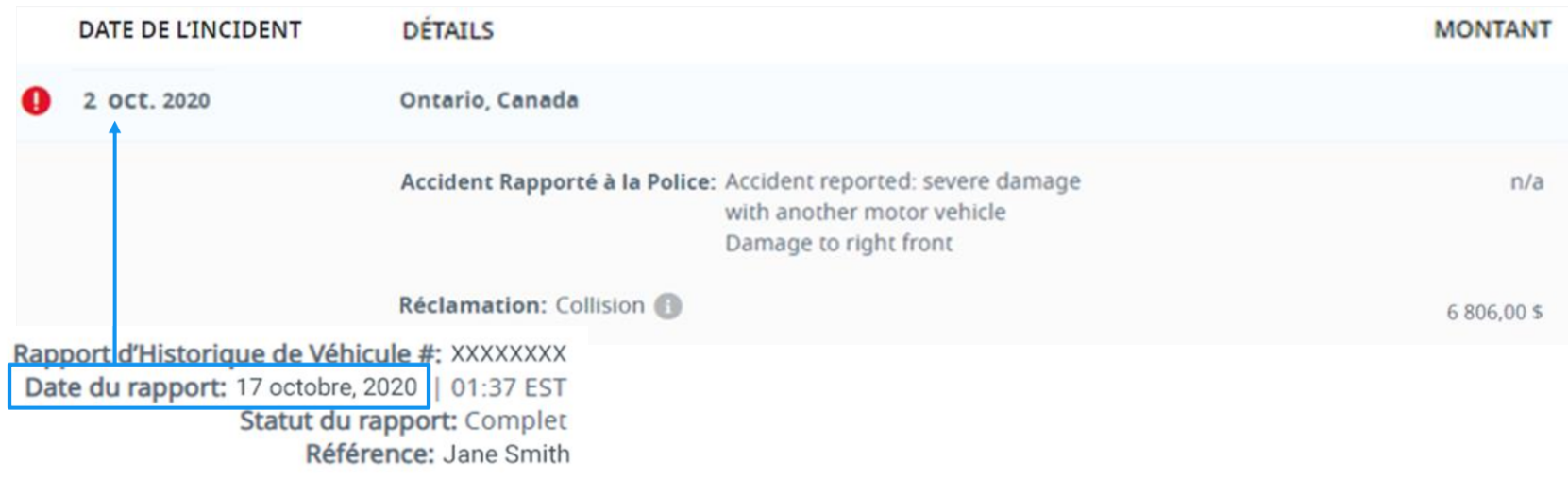Click the n/a amount value

click(1526, 181)
